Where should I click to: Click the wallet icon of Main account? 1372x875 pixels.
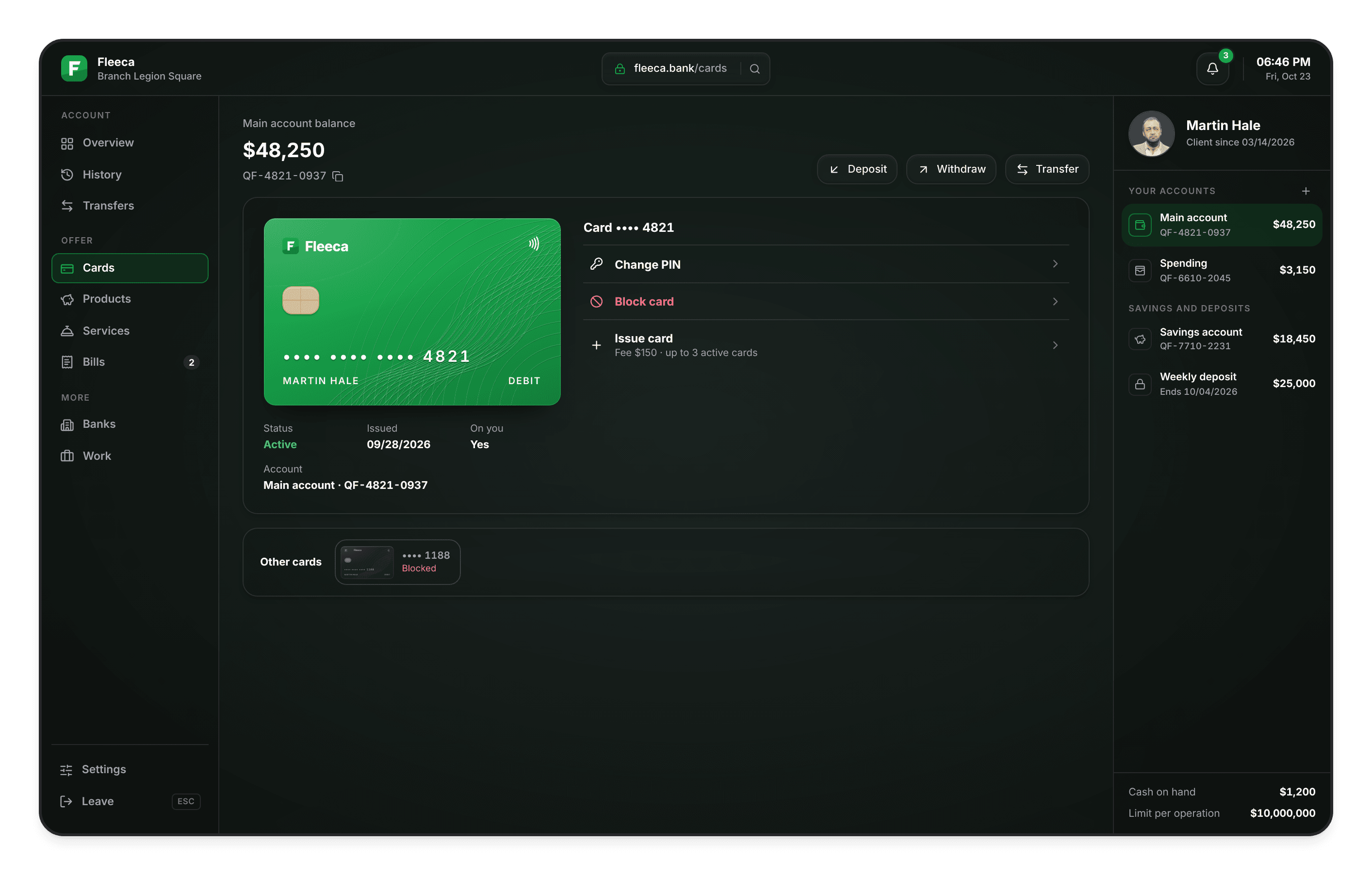click(1140, 225)
